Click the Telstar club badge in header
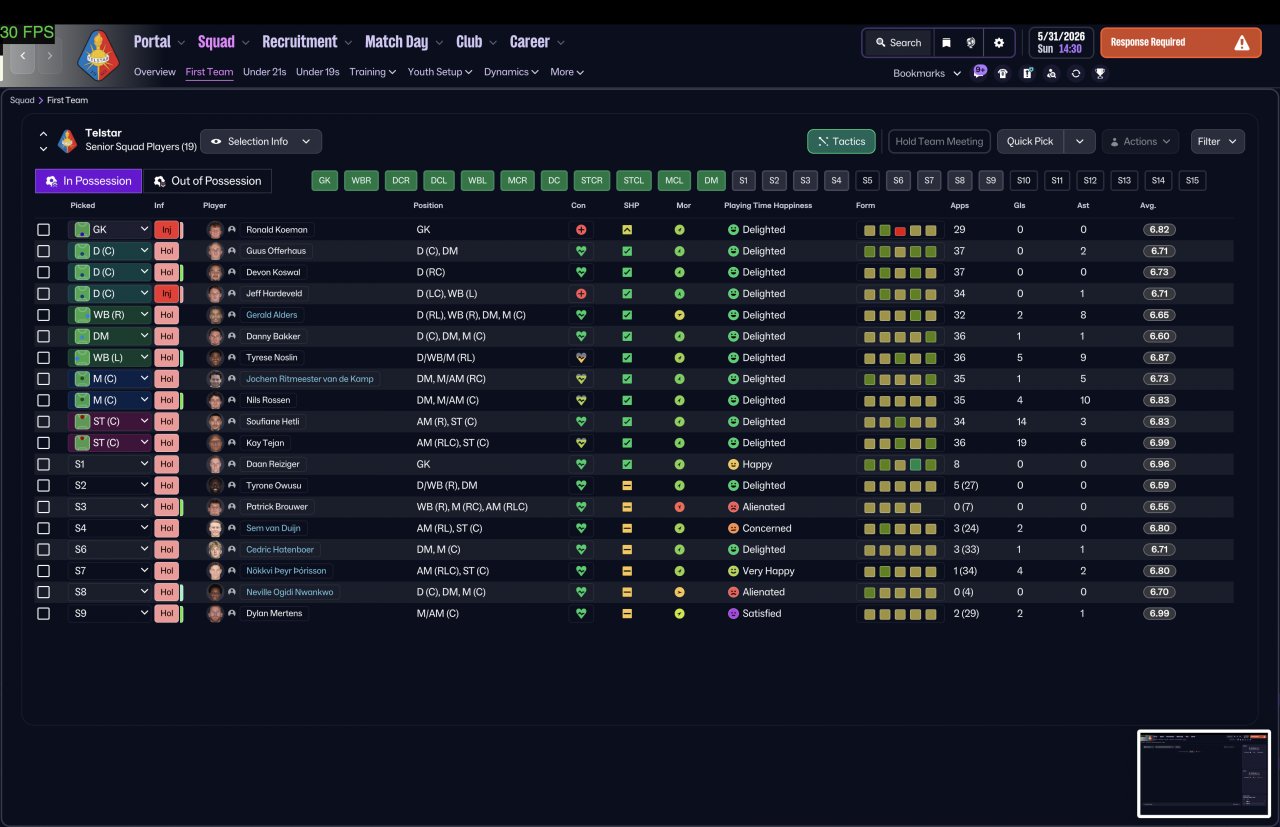The height and width of the screenshot is (827, 1280). pyautogui.click(x=98, y=57)
